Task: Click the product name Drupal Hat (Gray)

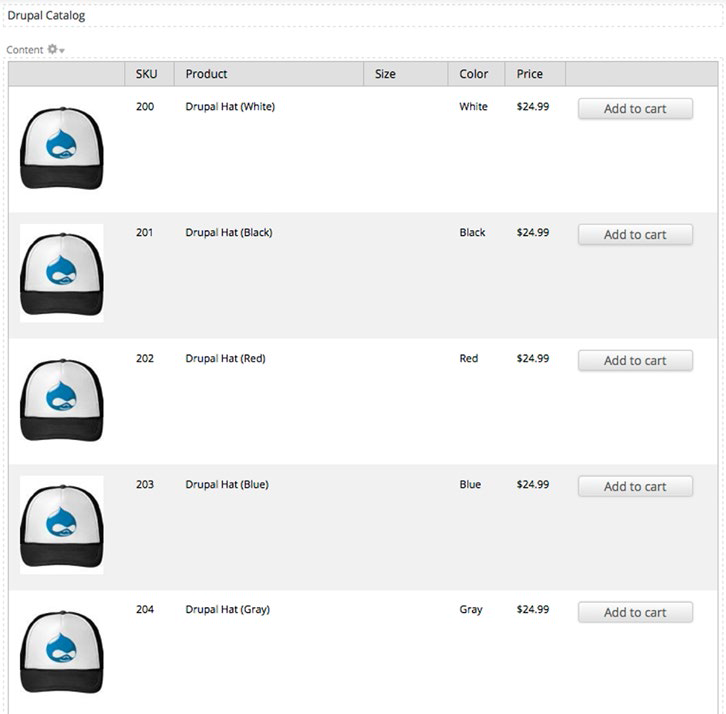Action: [x=227, y=610]
